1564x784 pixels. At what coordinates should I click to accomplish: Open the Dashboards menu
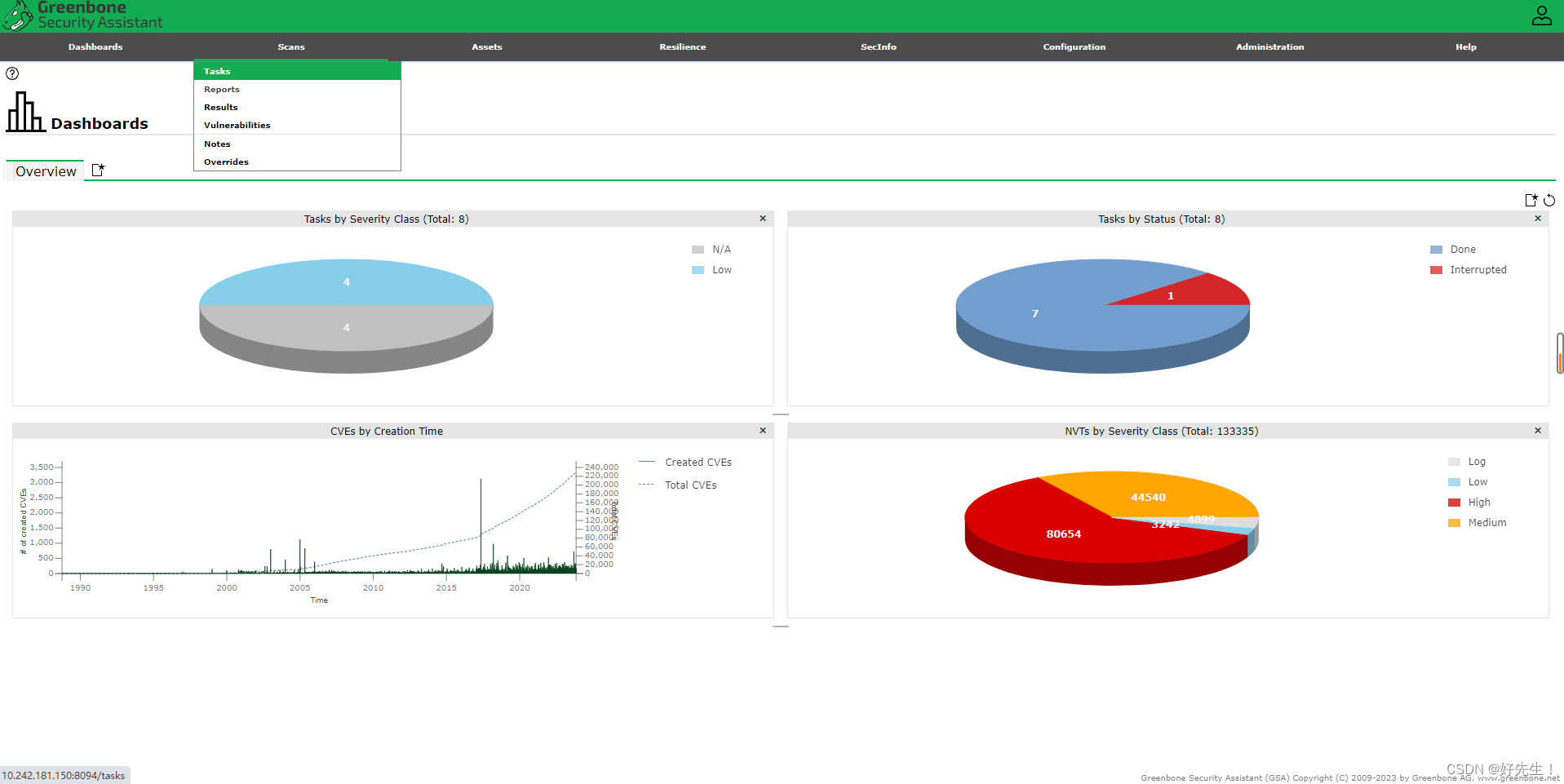coord(95,47)
